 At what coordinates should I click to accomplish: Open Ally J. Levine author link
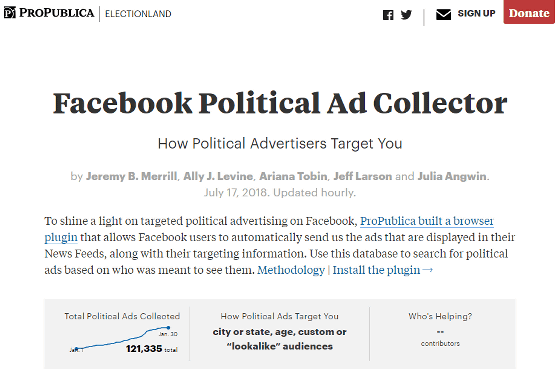218,176
